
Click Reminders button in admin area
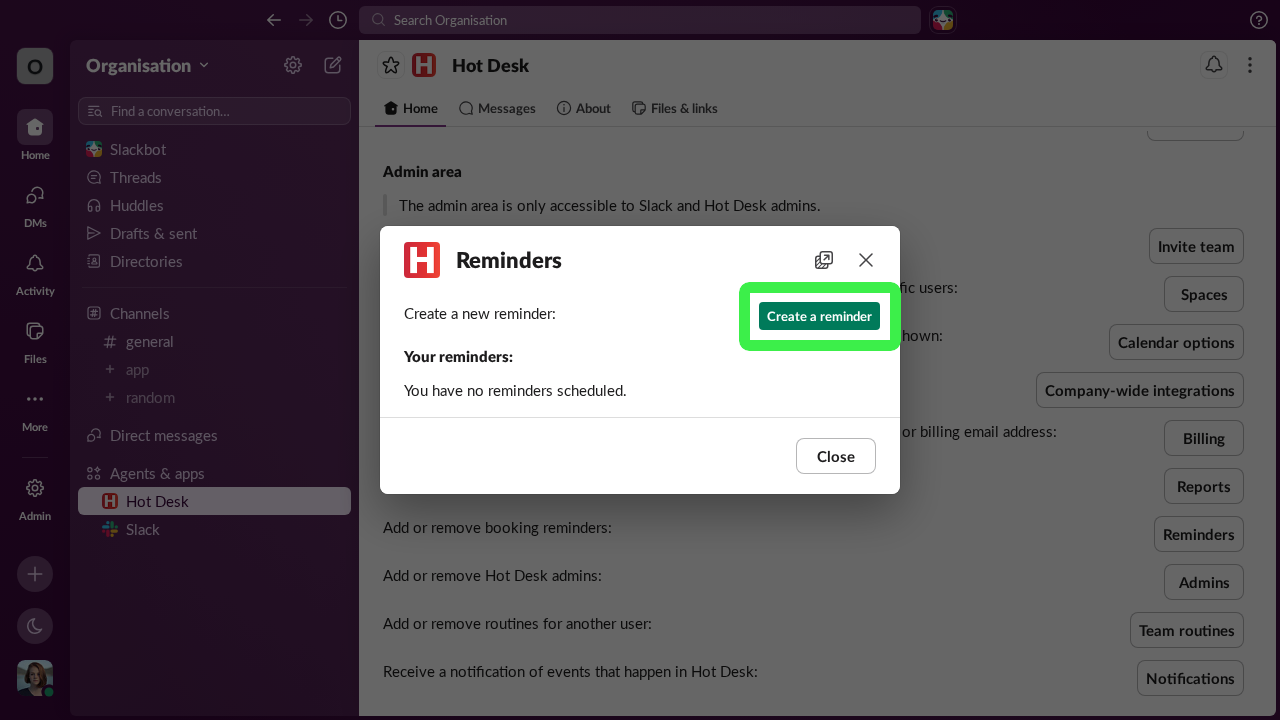(x=1199, y=534)
